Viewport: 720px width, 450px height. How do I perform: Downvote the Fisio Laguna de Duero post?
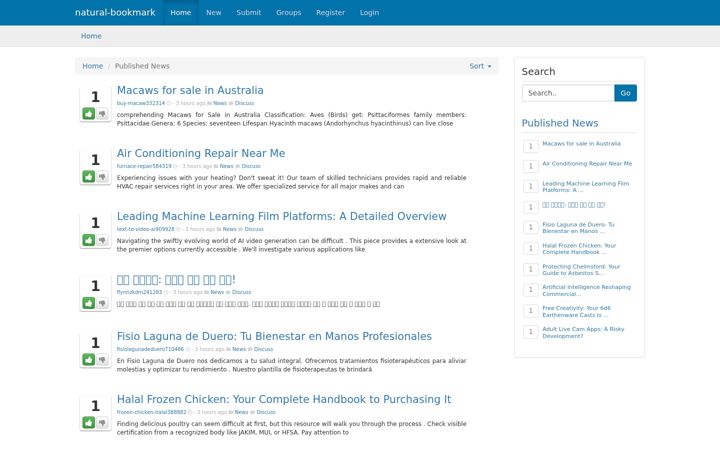tap(102, 360)
